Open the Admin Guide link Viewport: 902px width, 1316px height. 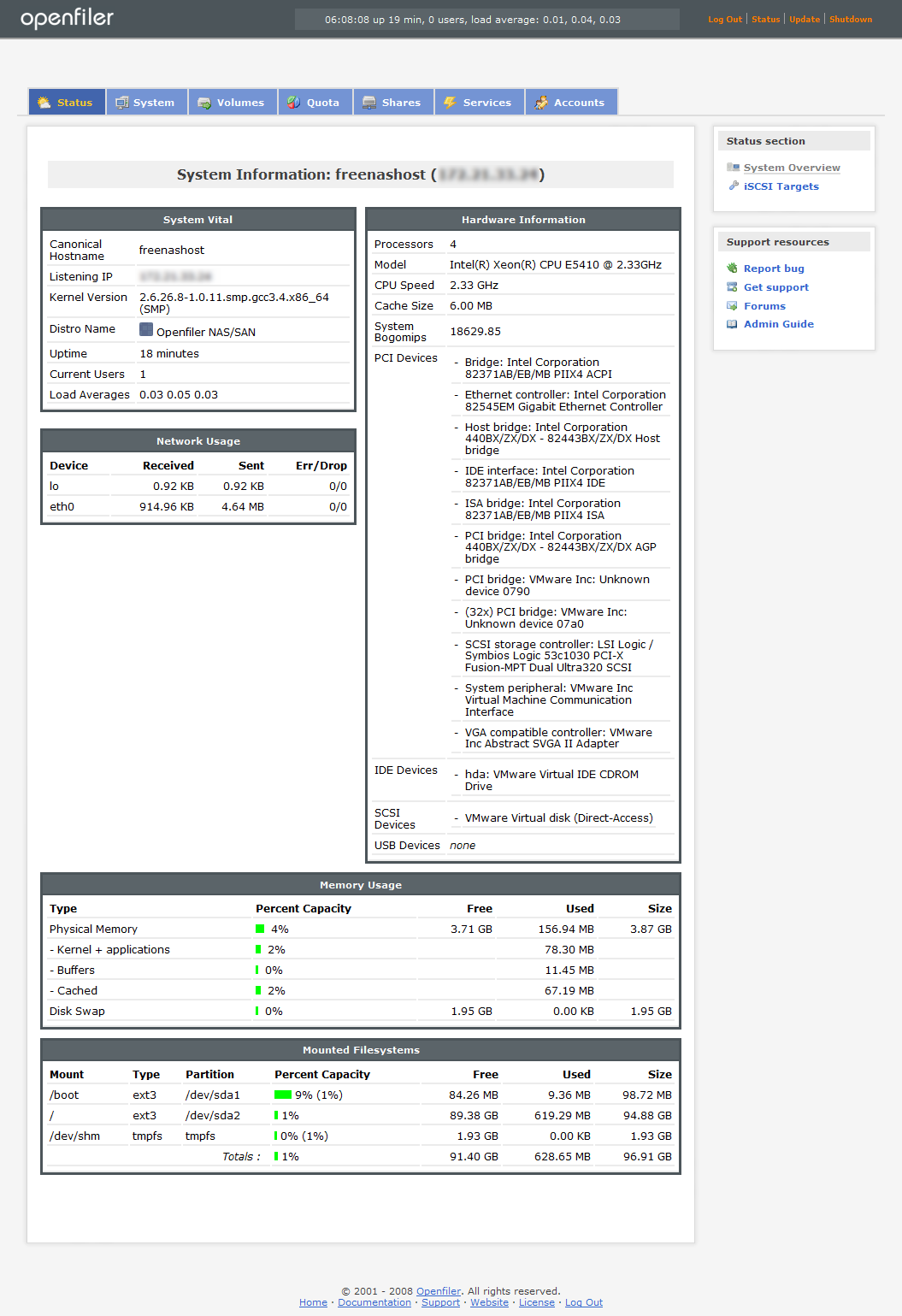[x=778, y=324]
